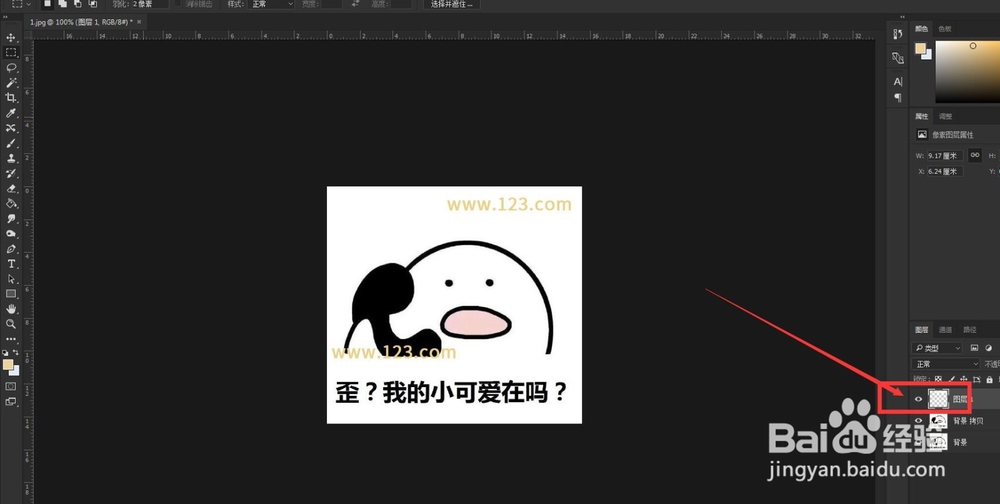Screen dimensions: 1000x504
Task: Hide the 图层 1 layer via eye icon
Action: pos(918,399)
